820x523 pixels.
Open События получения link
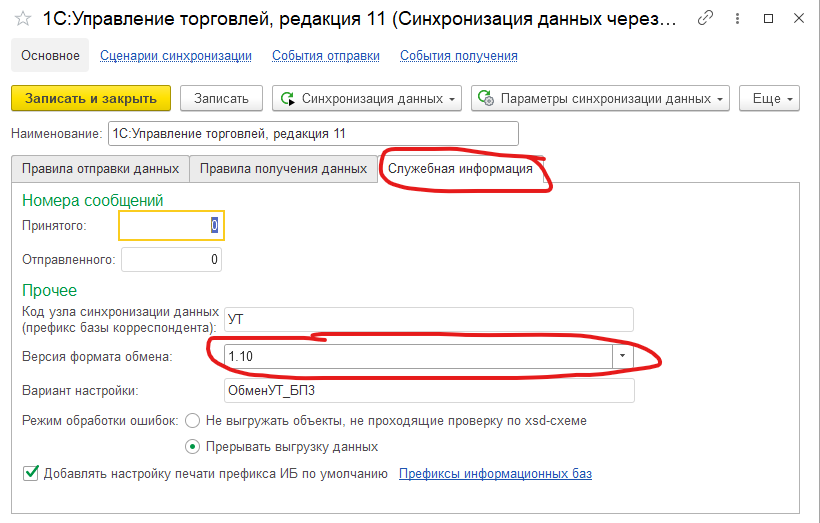(459, 55)
